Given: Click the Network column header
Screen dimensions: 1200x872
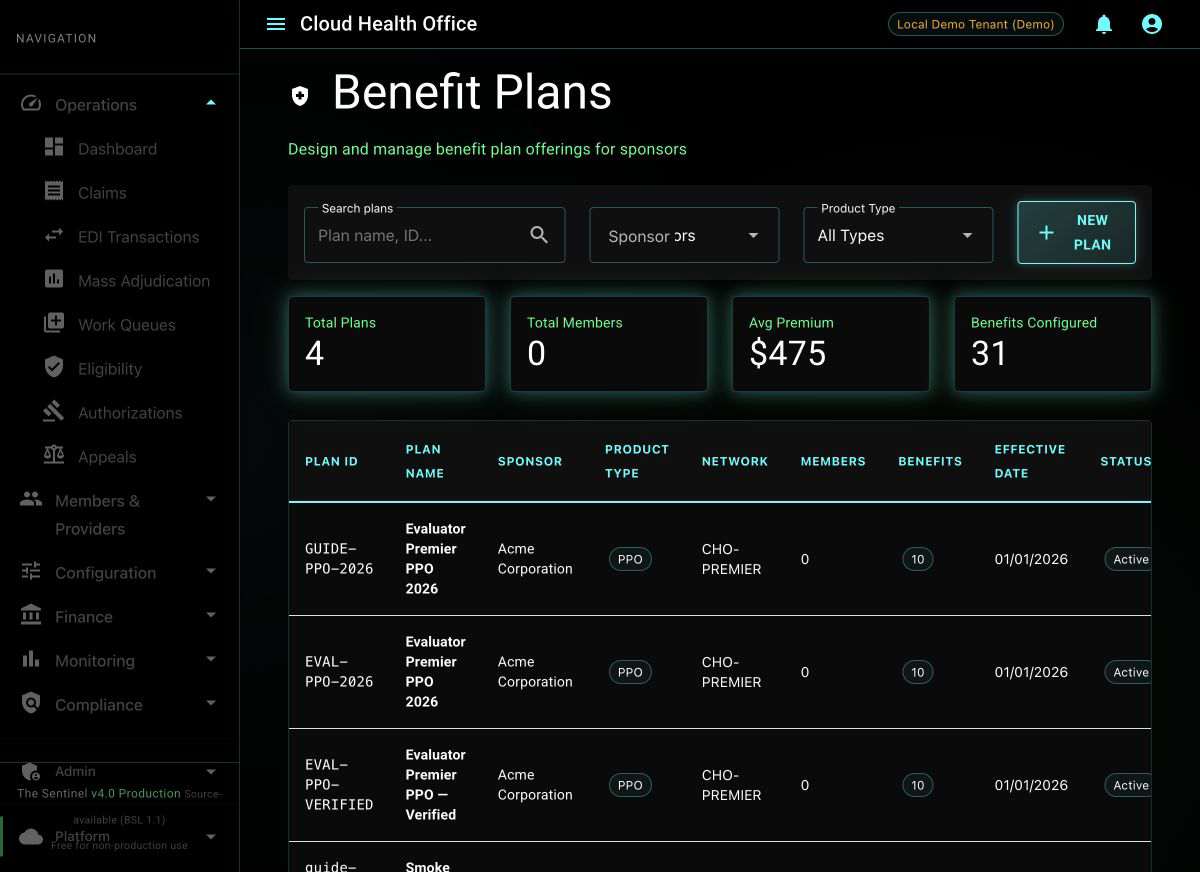Looking at the screenshot, I should pyautogui.click(x=735, y=461).
